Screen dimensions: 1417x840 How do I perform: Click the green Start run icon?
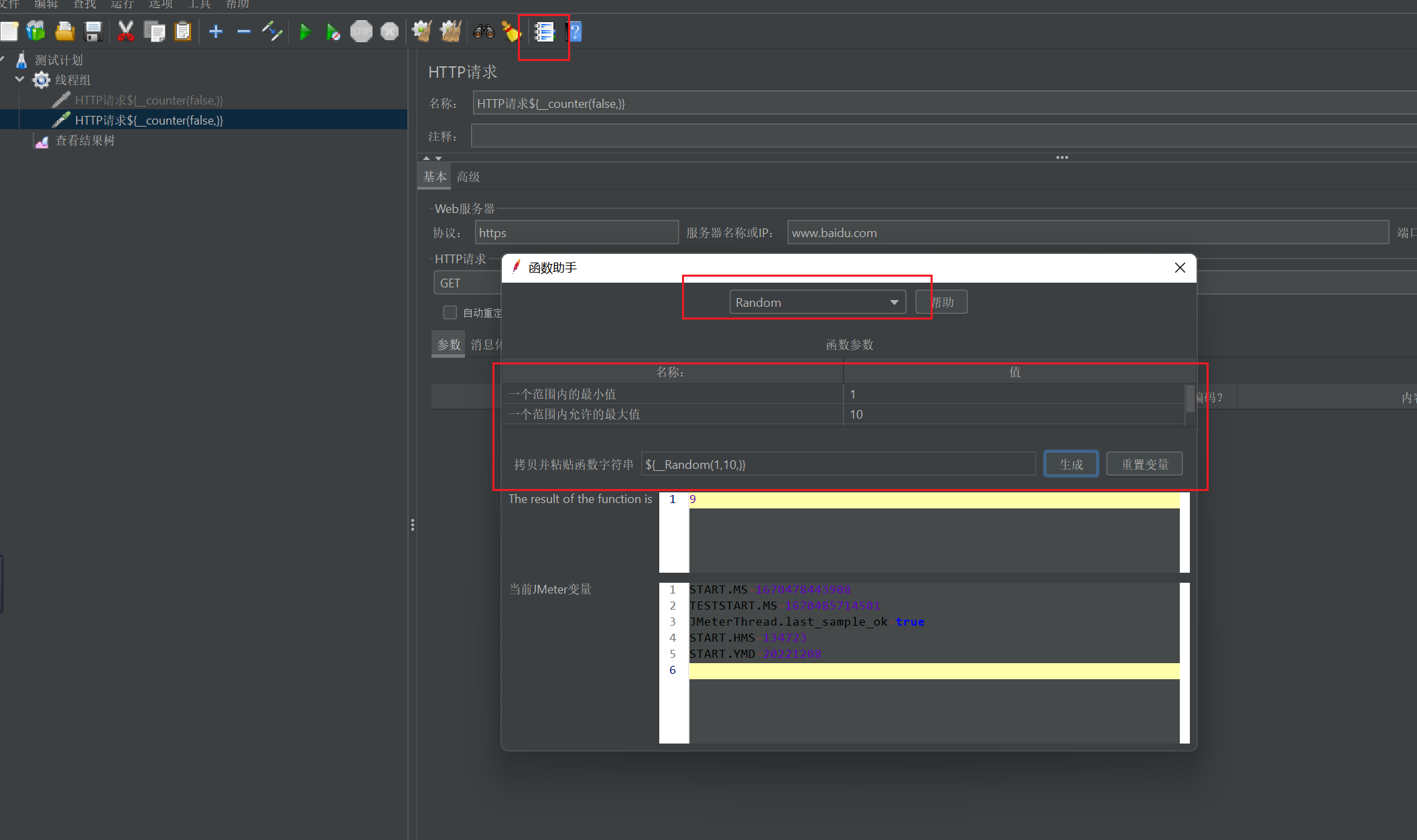305,31
